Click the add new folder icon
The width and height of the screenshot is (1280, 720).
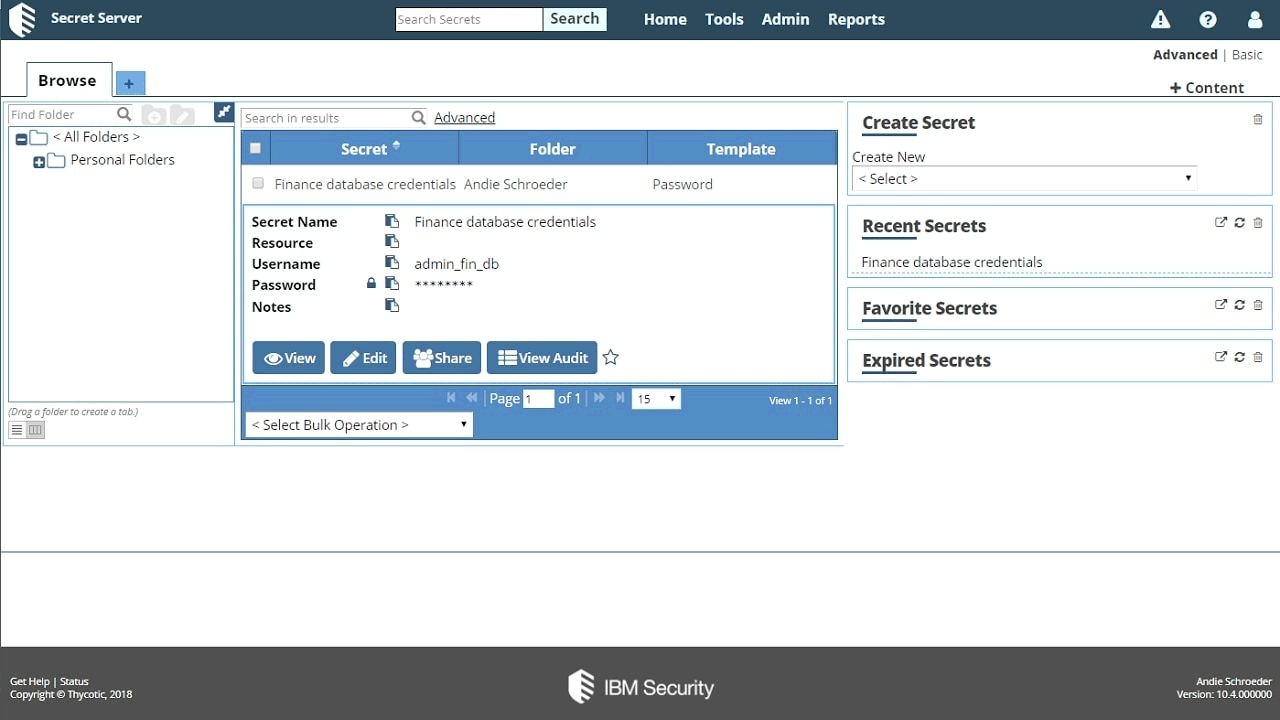[154, 115]
